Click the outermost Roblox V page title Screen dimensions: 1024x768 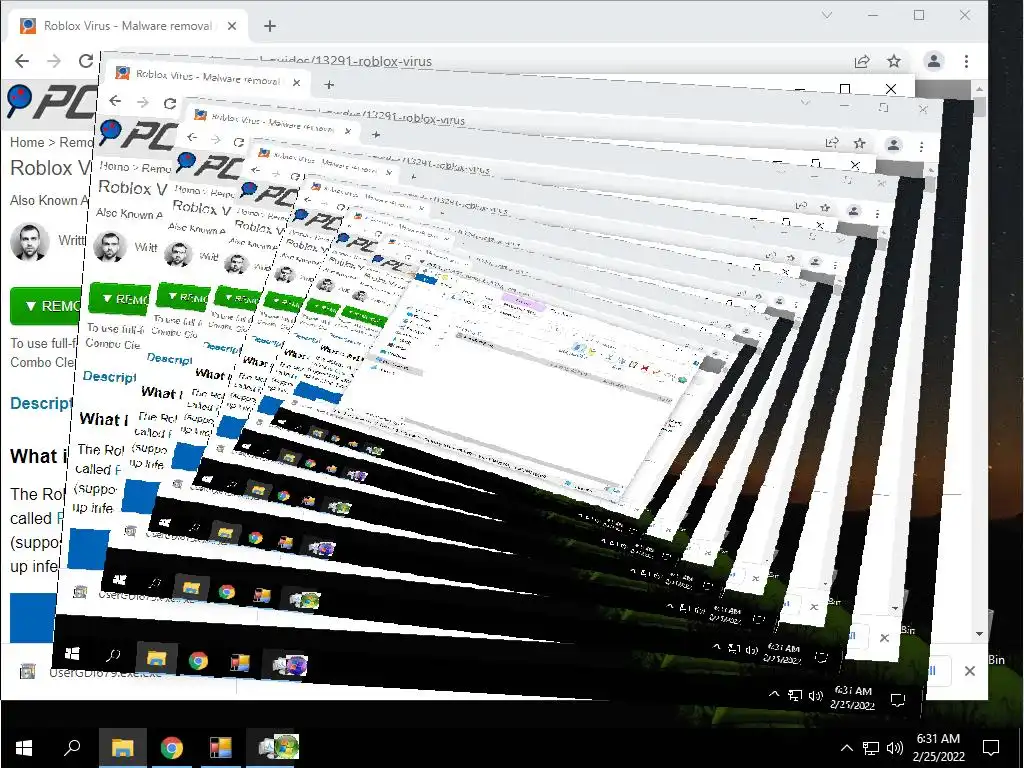point(51,168)
